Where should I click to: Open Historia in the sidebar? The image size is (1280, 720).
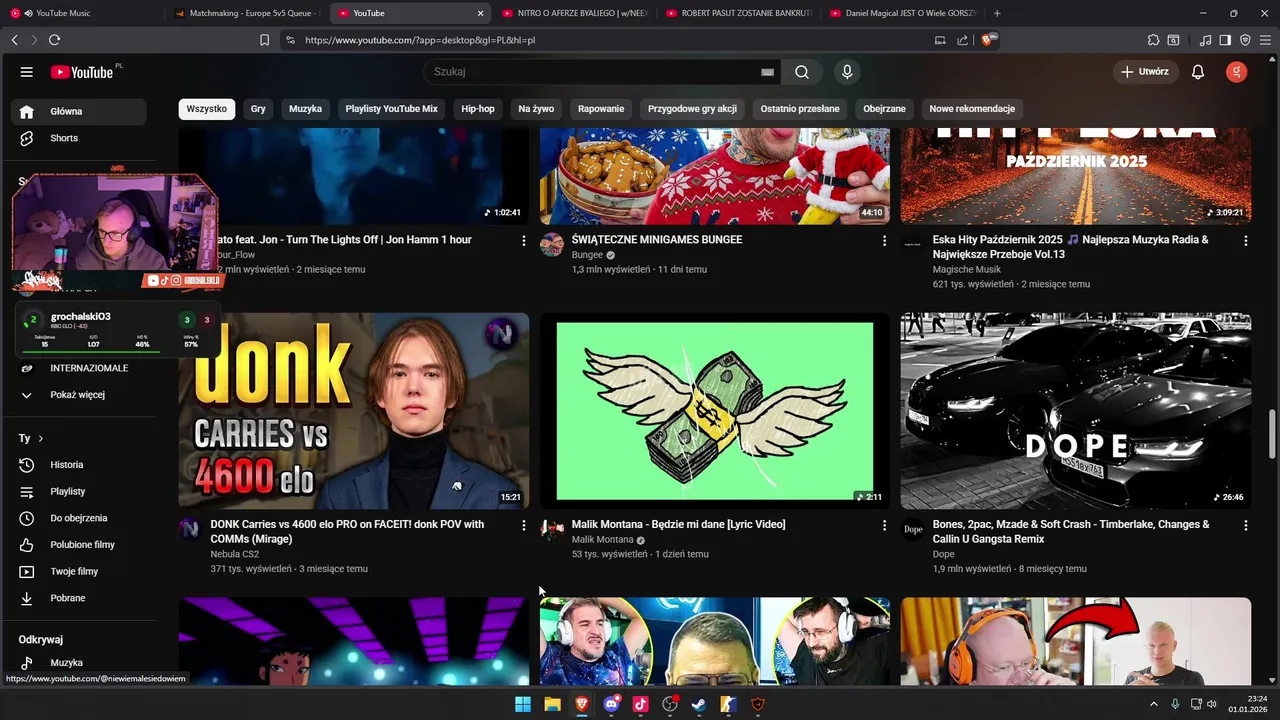[79, 465]
